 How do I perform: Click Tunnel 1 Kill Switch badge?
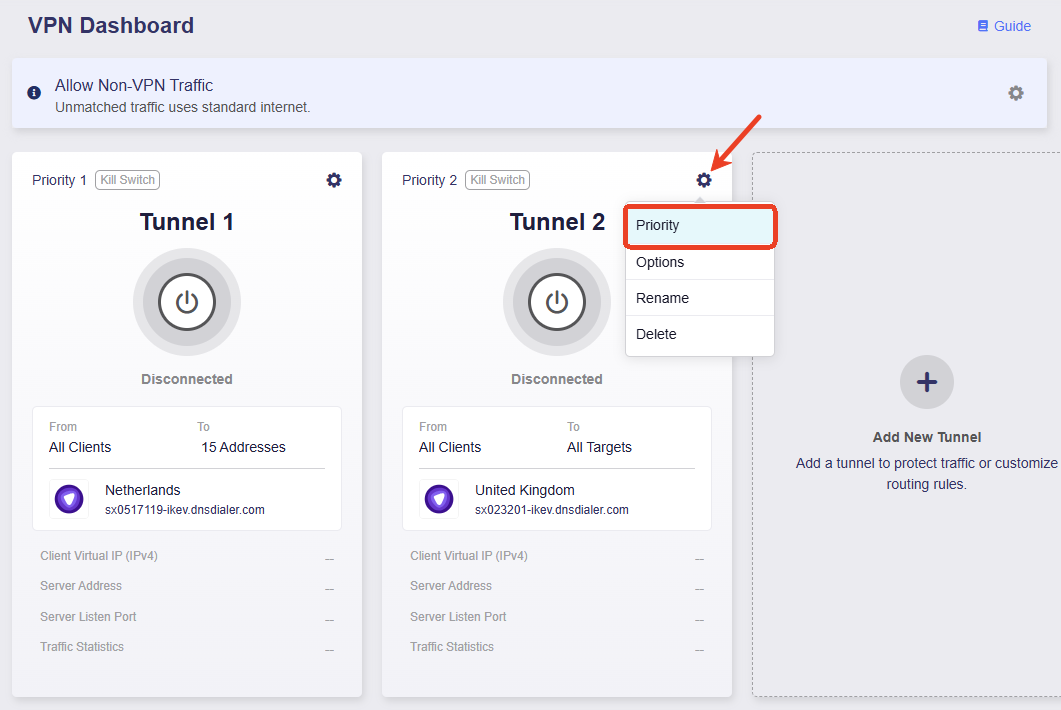(127, 180)
